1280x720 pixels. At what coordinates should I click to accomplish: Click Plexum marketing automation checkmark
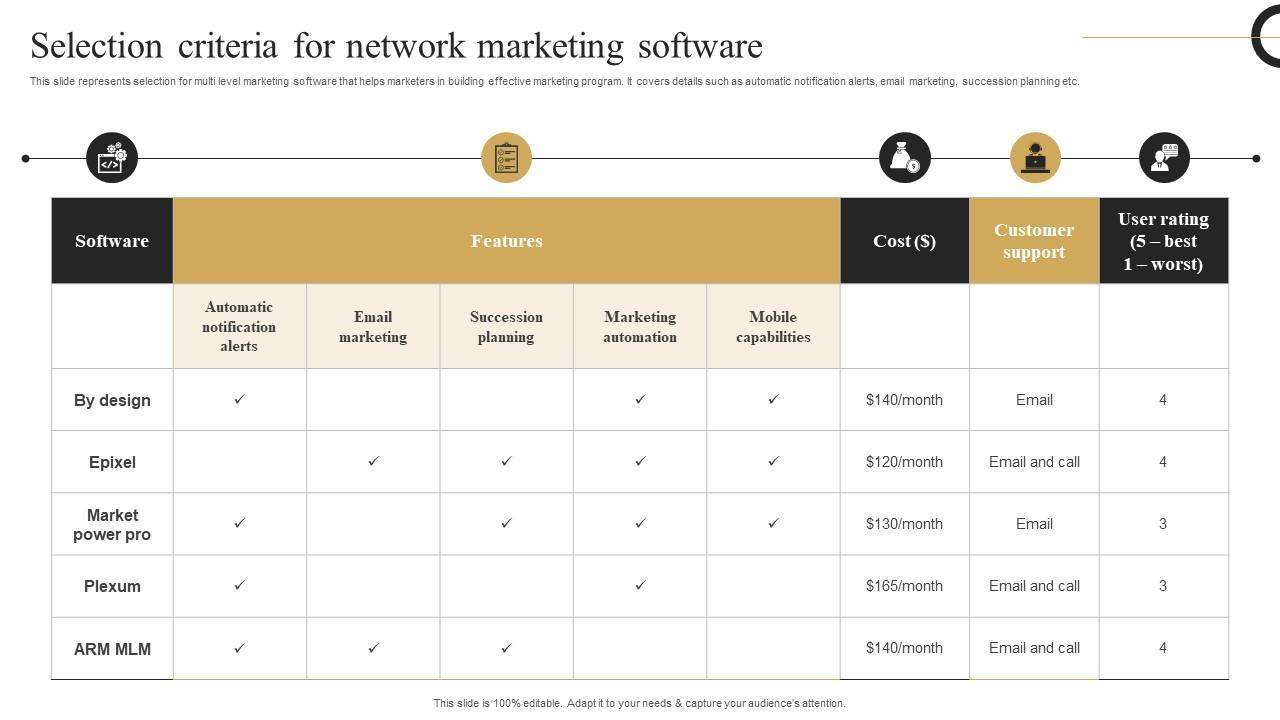click(x=640, y=585)
